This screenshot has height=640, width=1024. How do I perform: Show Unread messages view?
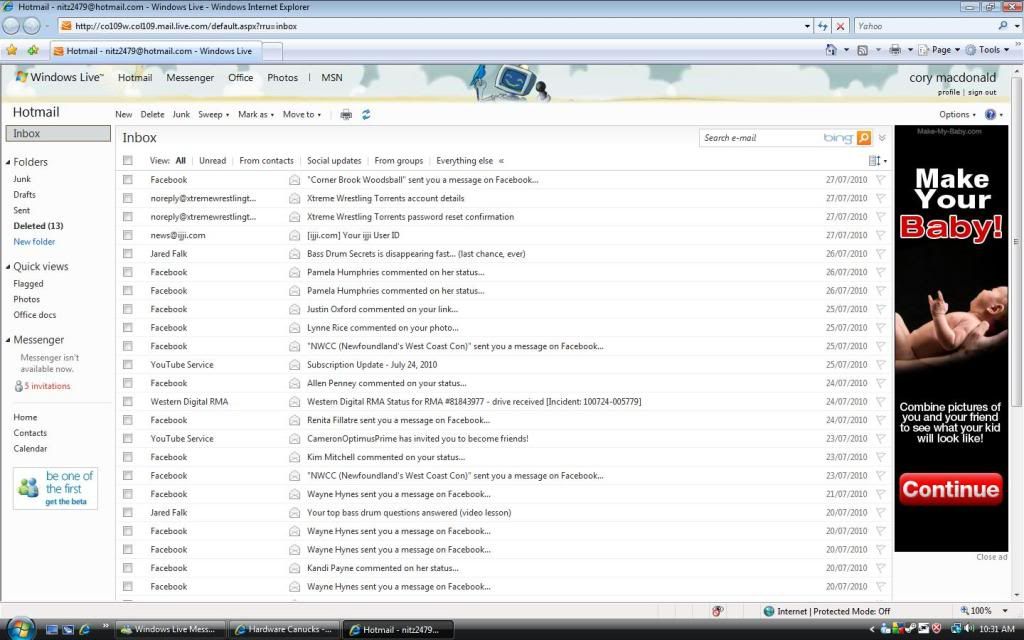pyautogui.click(x=212, y=161)
